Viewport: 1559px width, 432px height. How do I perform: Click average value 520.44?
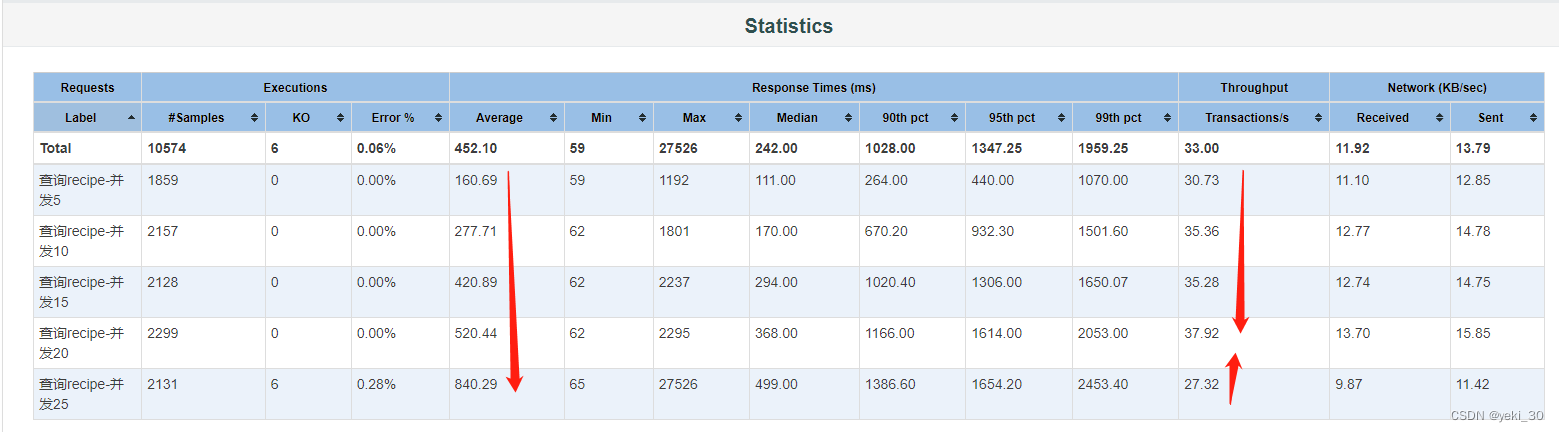pos(475,334)
